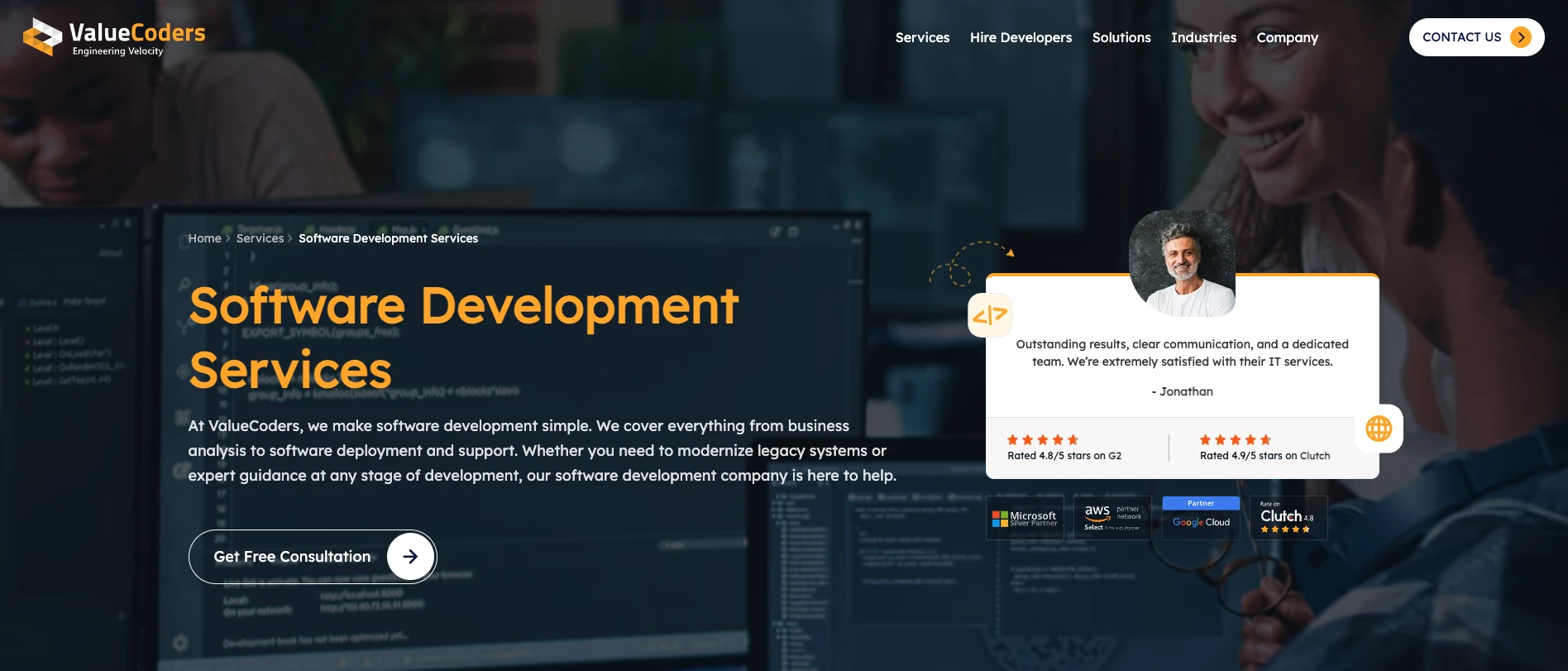This screenshot has width=1568, height=671.
Task: Click the ValueCoders logo
Action: point(114,37)
